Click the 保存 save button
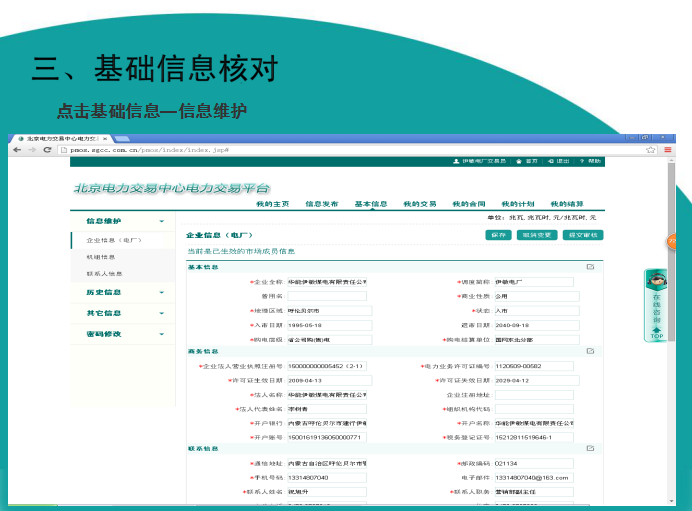Image resolution: width=692 pixels, height=511 pixels. 497,235
